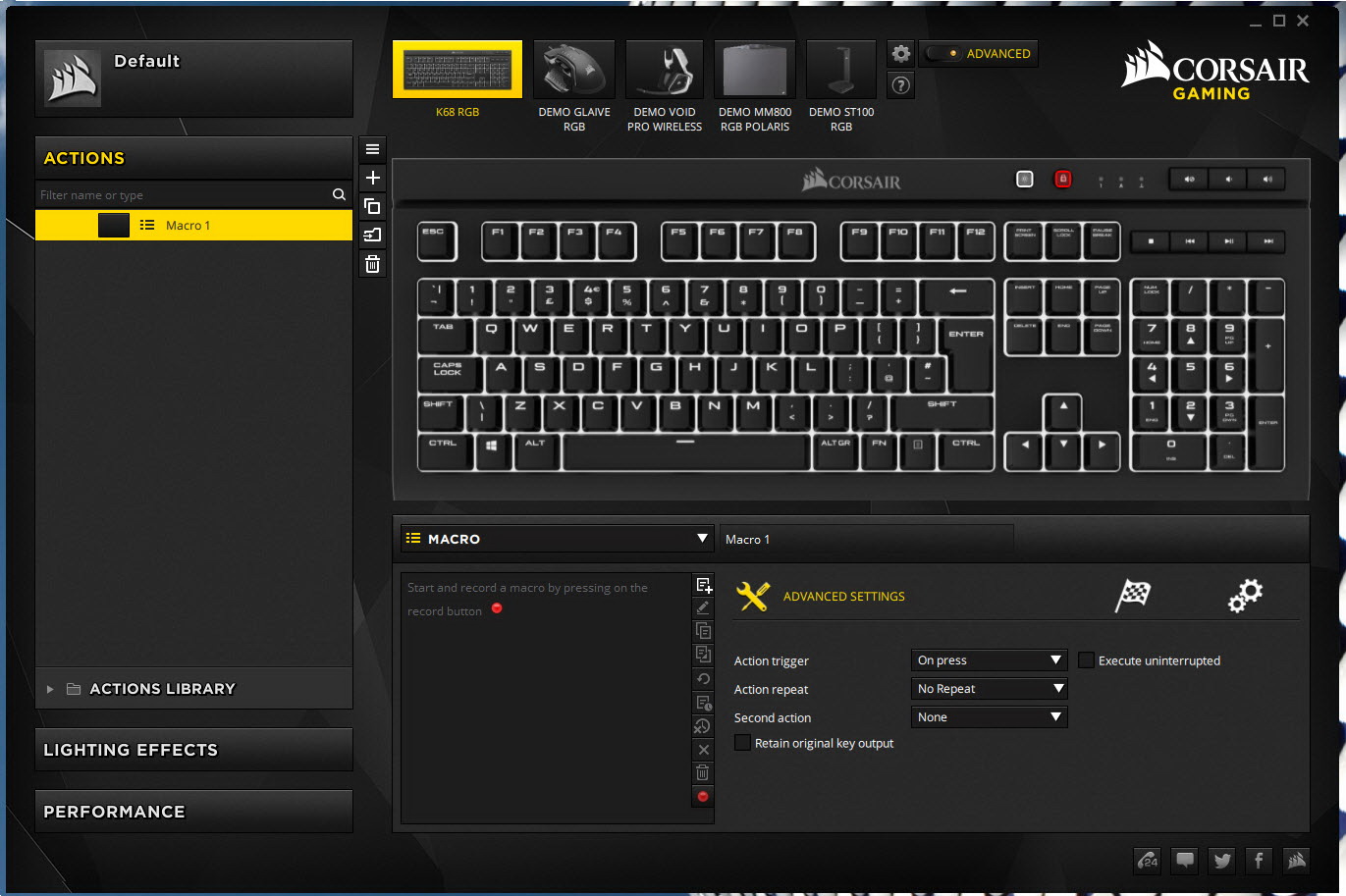
Task: Add a new action with plus icon
Action: tap(372, 178)
